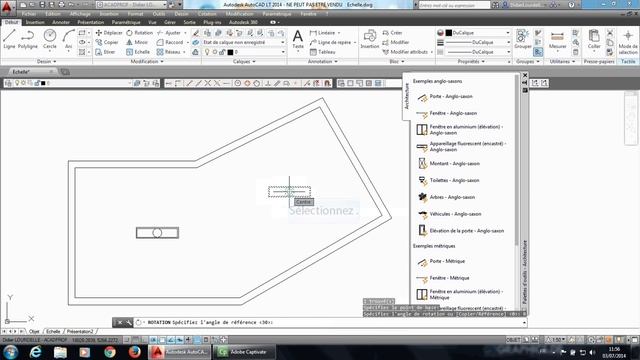Switch to Annoter ribbon tab
This screenshot has height=360, width=640.
[x=61, y=22]
